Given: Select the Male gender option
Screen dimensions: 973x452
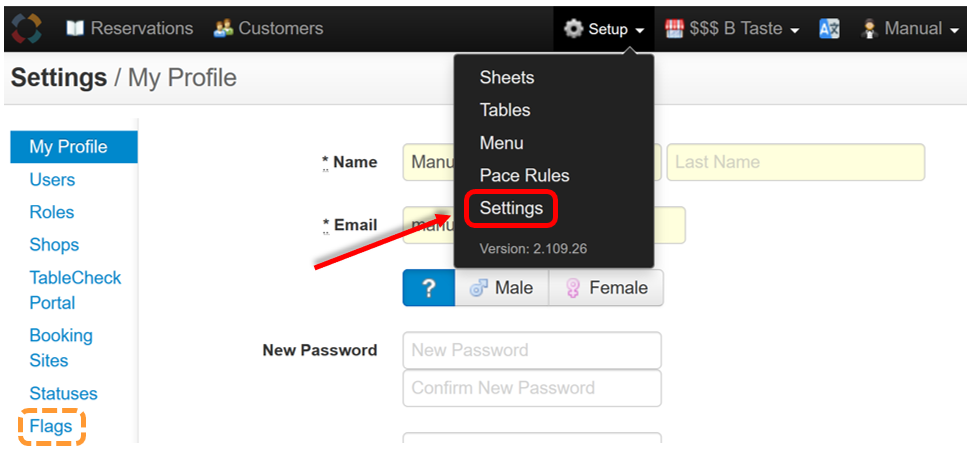Looking at the screenshot, I should pos(501,288).
